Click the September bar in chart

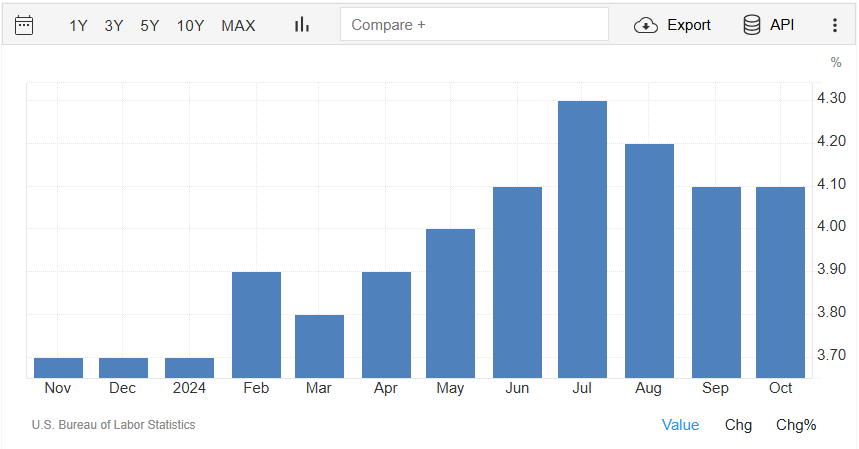(x=716, y=283)
